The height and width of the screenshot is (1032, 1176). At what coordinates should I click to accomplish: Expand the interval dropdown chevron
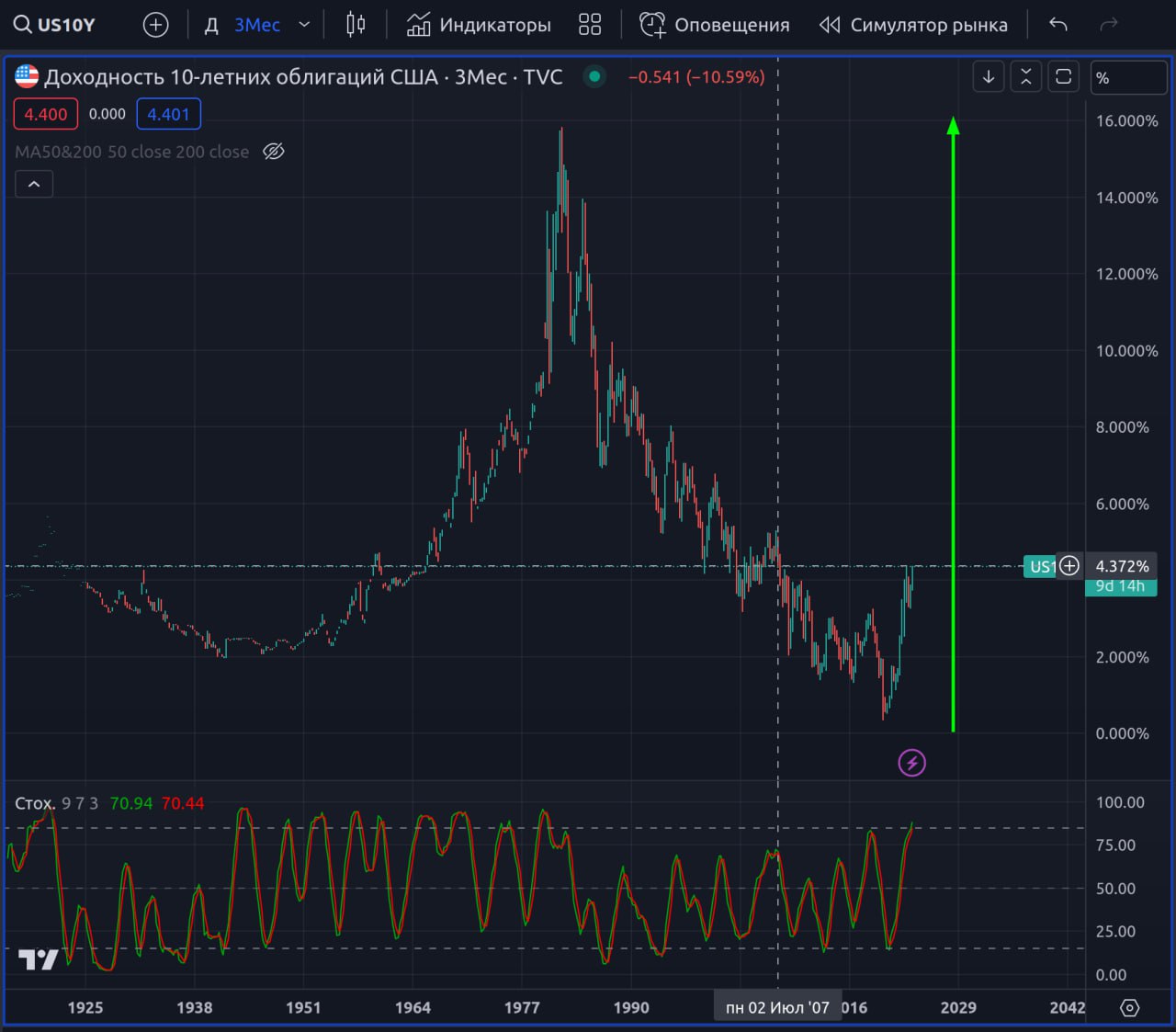(x=304, y=25)
